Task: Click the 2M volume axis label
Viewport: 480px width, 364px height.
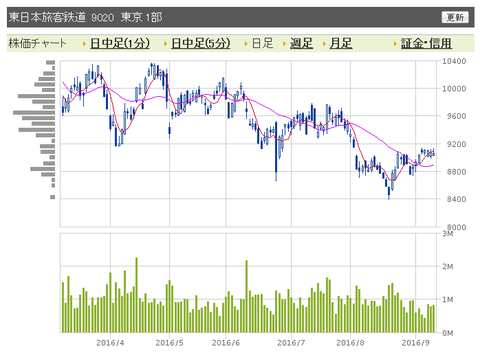Action: coord(448,267)
